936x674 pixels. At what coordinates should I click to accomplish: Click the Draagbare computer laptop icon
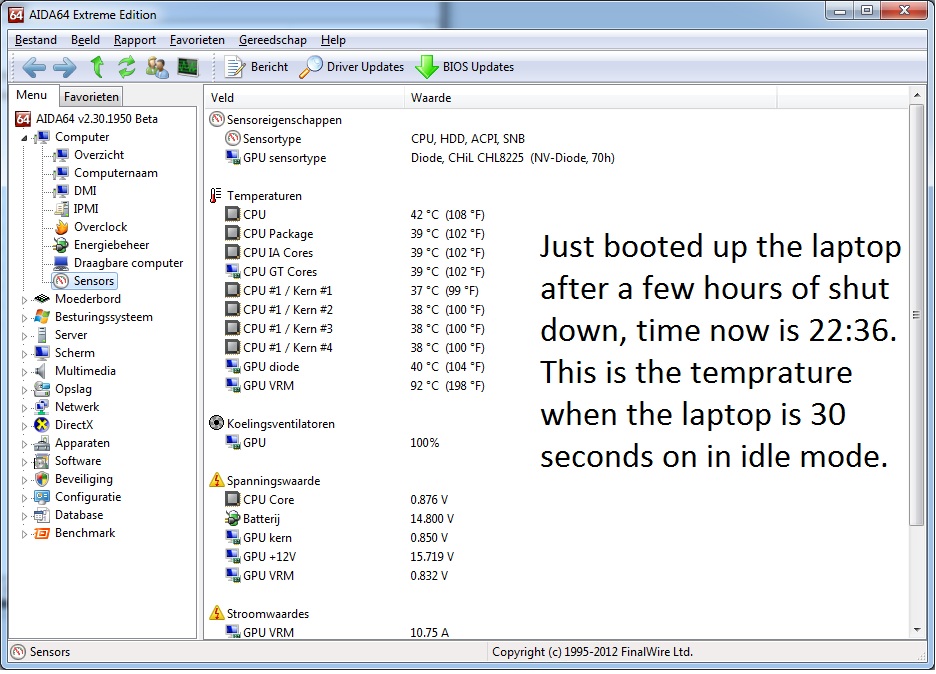61,263
